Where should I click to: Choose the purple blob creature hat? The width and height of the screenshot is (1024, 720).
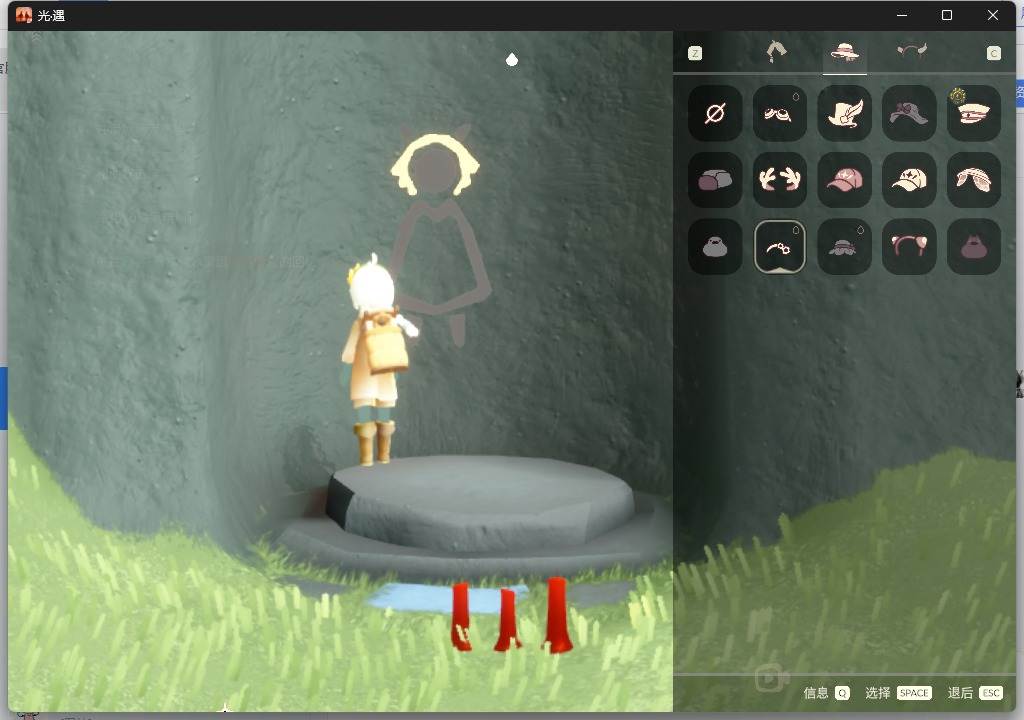pyautogui.click(x=973, y=246)
